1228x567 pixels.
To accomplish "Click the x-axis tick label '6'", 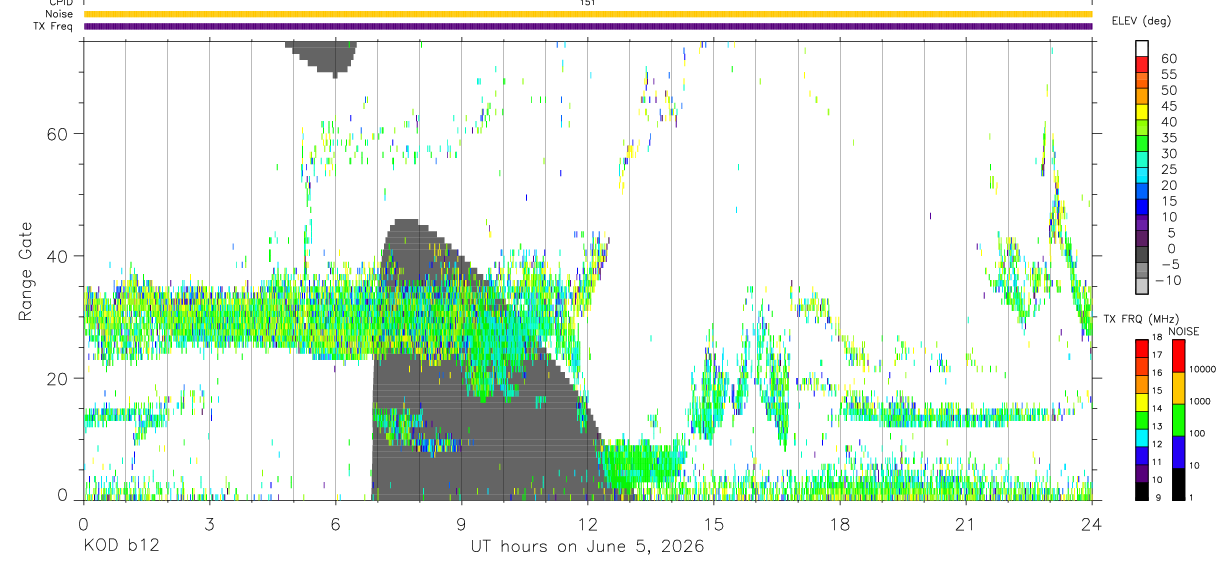I will [x=336, y=524].
